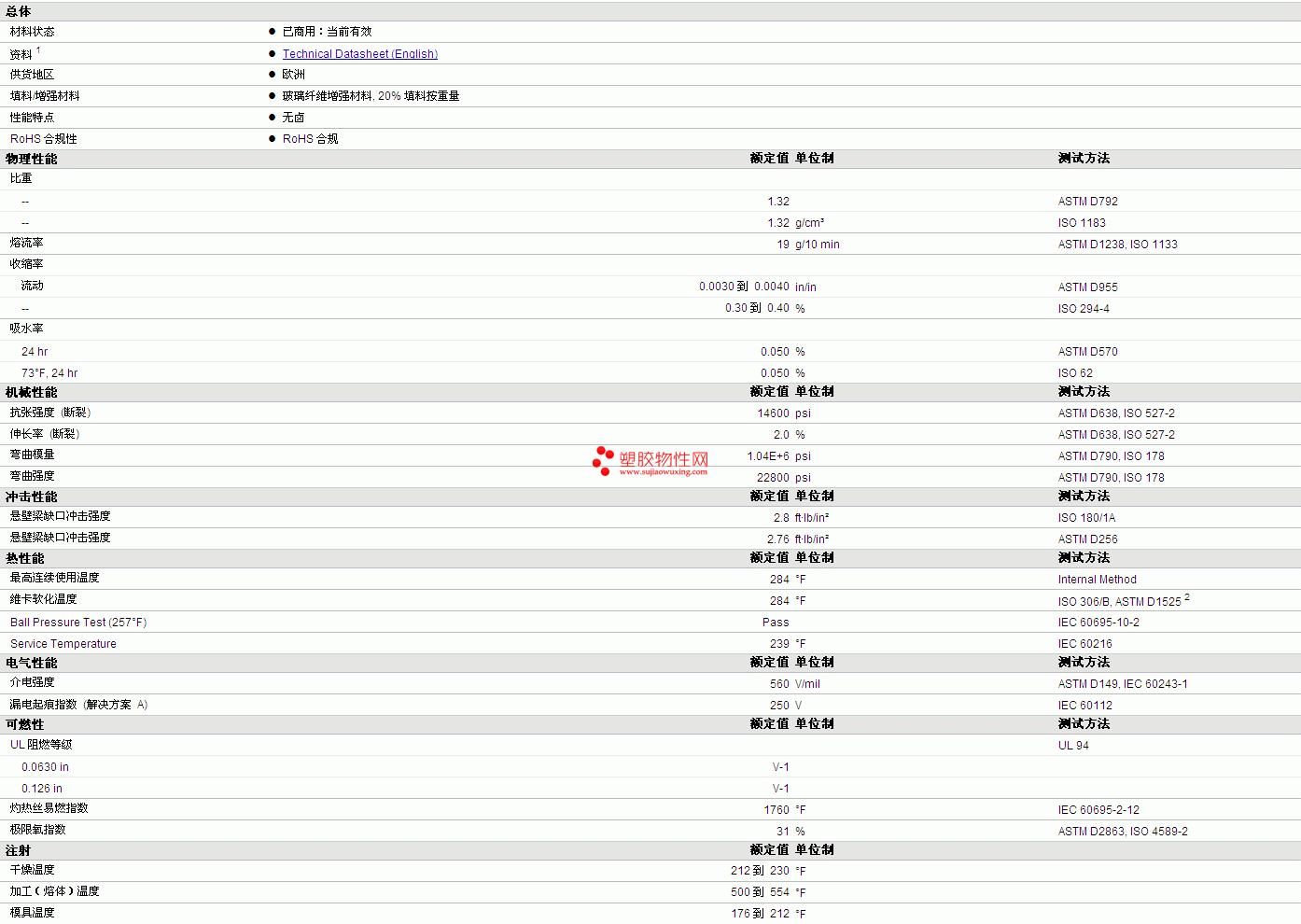The width and height of the screenshot is (1301, 924).
Task: Select the 212 到 230 drying temperature
Action: (x=760, y=871)
